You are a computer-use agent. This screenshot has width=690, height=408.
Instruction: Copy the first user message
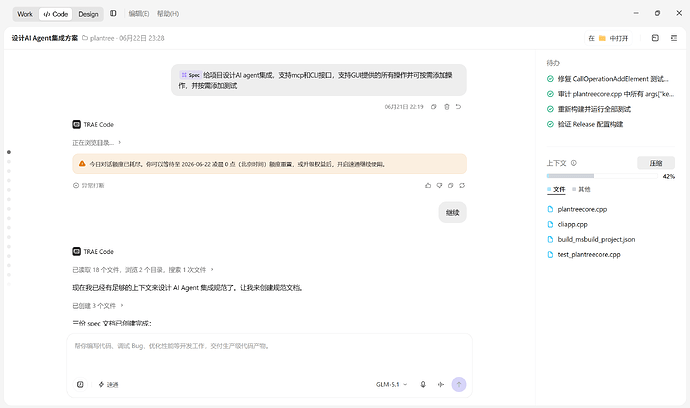tap(433, 107)
